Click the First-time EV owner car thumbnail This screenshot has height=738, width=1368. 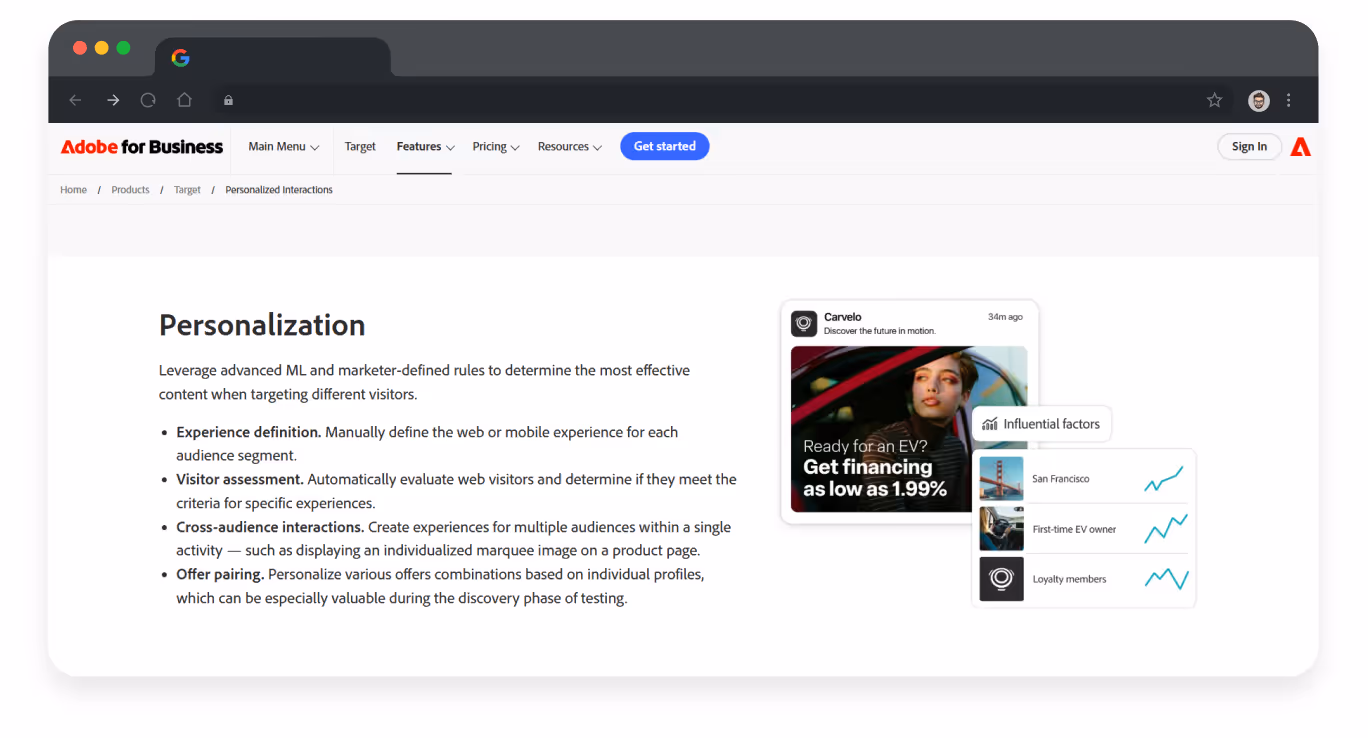1001,529
